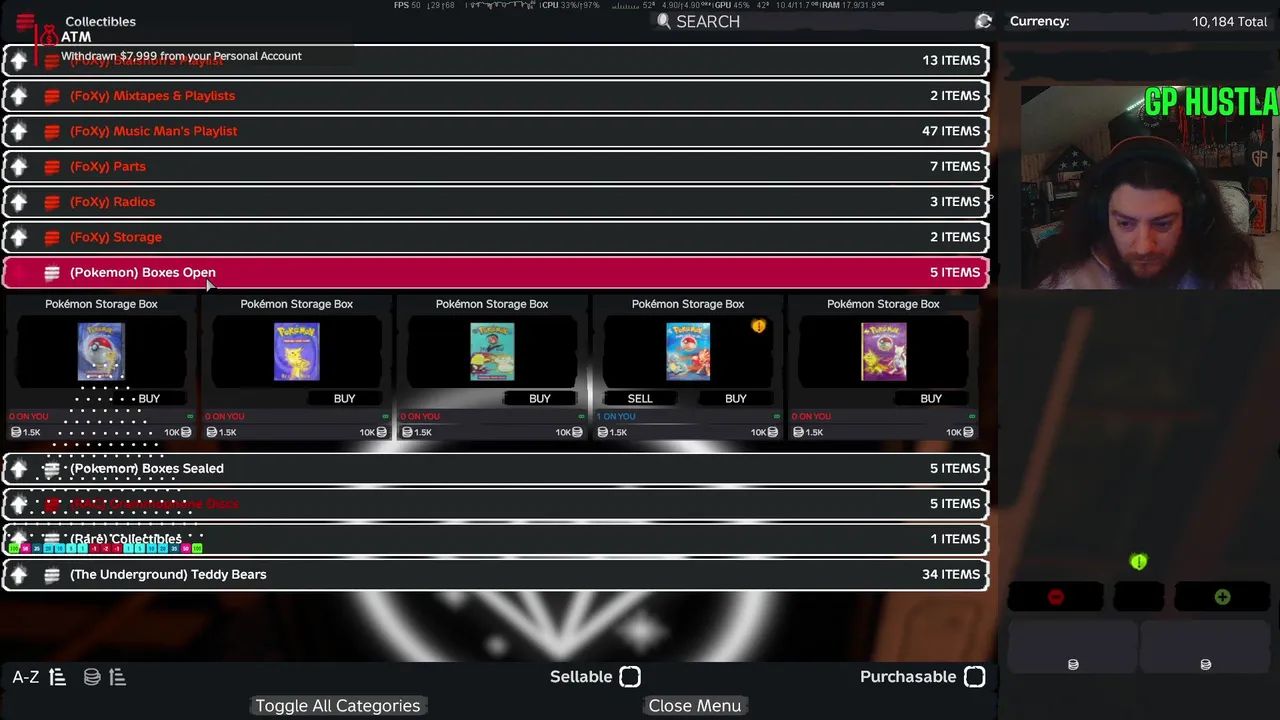Open the (FoXy) Music Man's Playlist category
The height and width of the screenshot is (720, 1280).
point(496,131)
